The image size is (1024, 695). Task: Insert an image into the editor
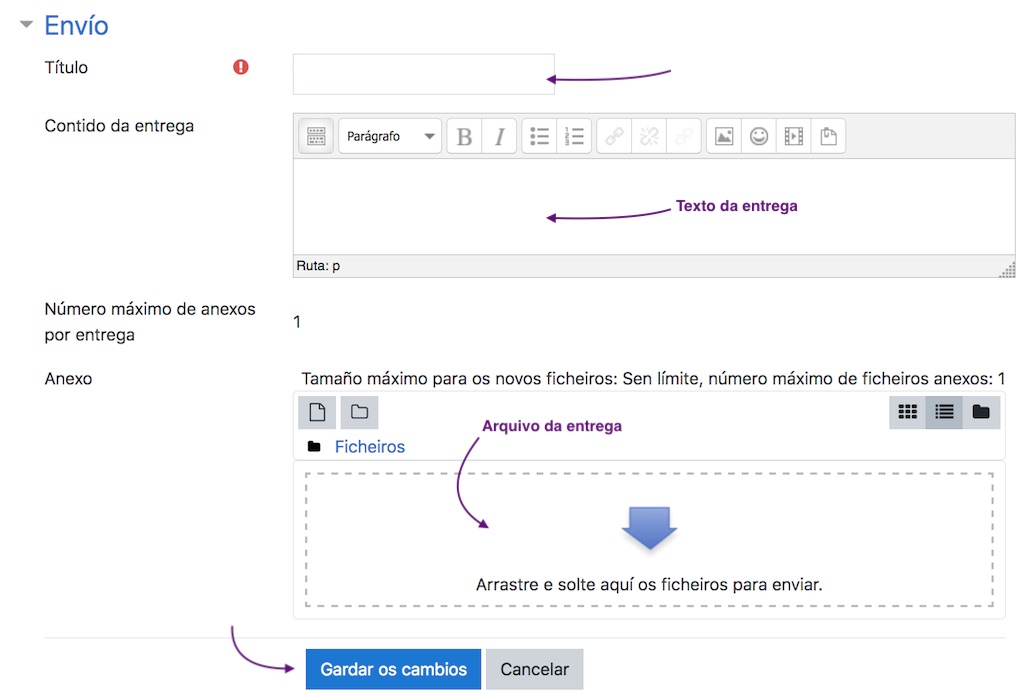[x=724, y=137]
